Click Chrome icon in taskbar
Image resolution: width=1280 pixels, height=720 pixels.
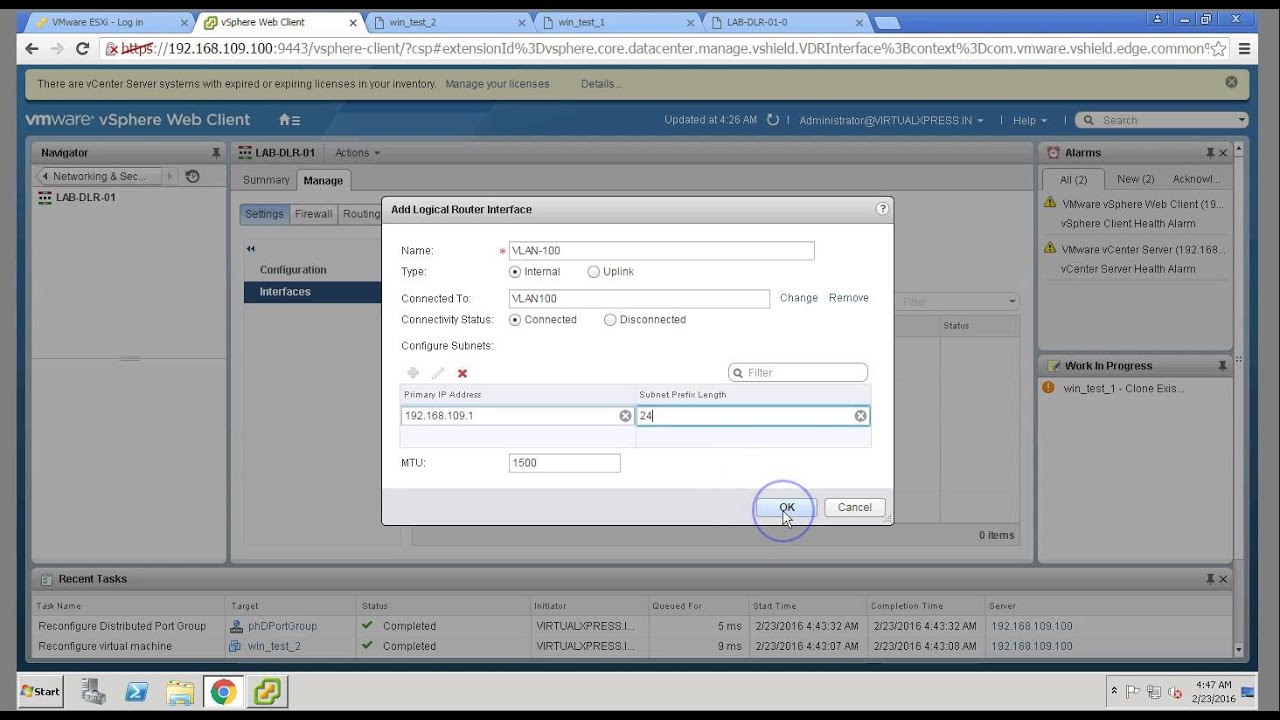223,691
